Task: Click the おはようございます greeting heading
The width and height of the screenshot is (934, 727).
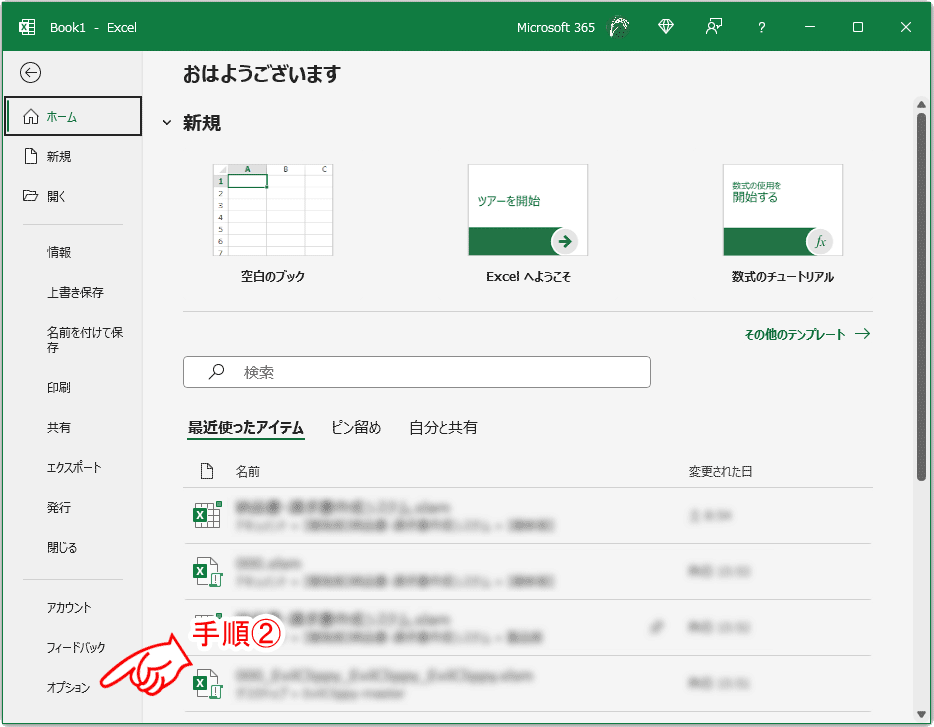Action: click(x=261, y=74)
